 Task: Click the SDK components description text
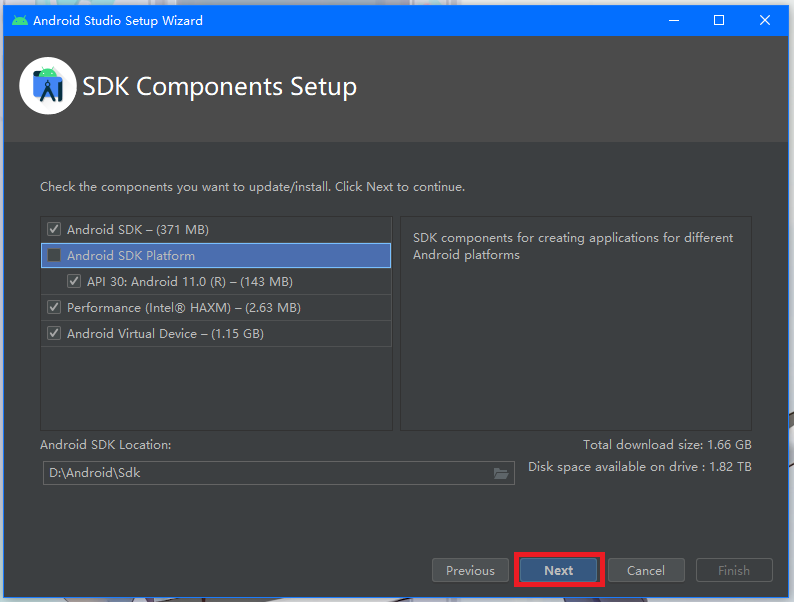click(x=573, y=246)
